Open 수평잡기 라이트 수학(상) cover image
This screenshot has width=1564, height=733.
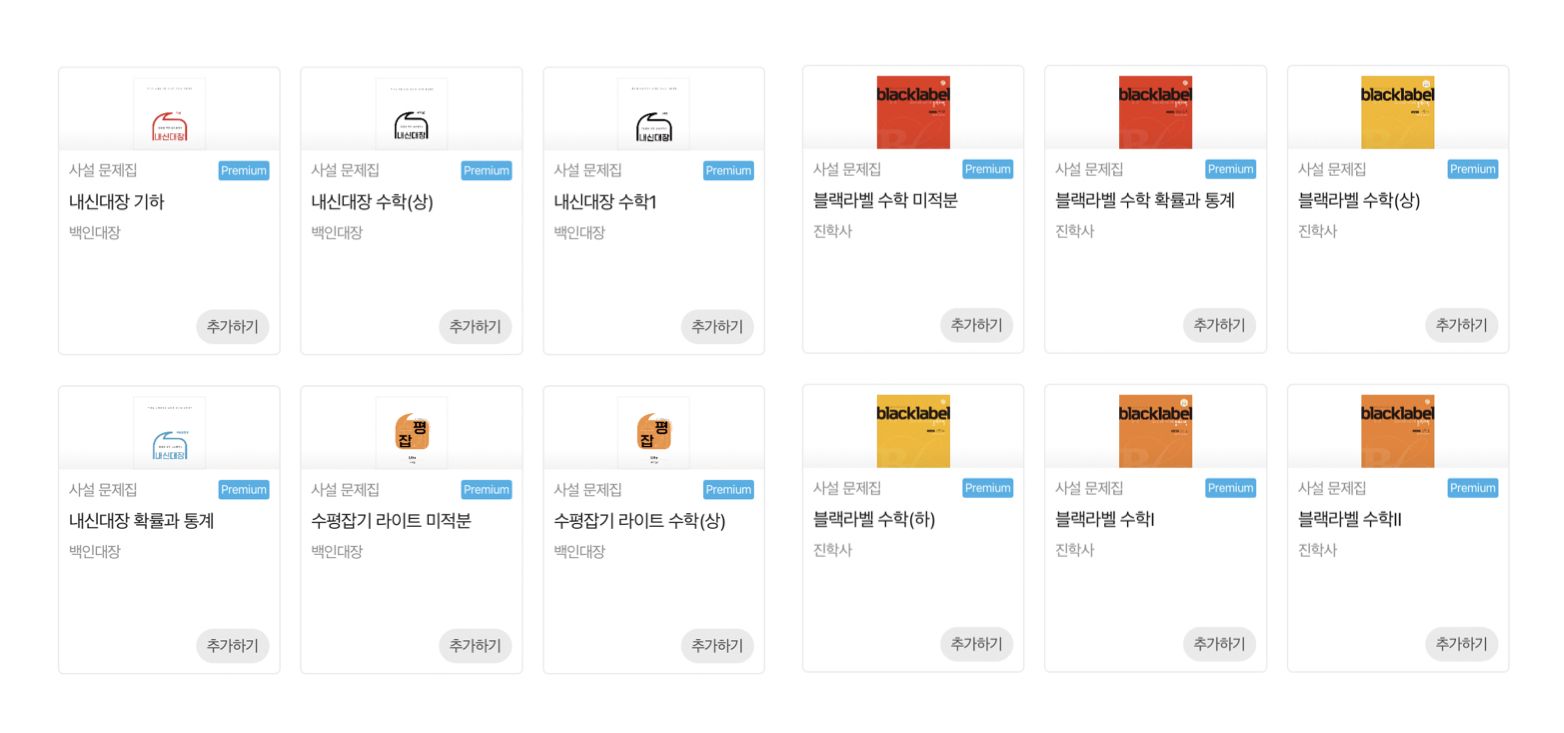(653, 432)
